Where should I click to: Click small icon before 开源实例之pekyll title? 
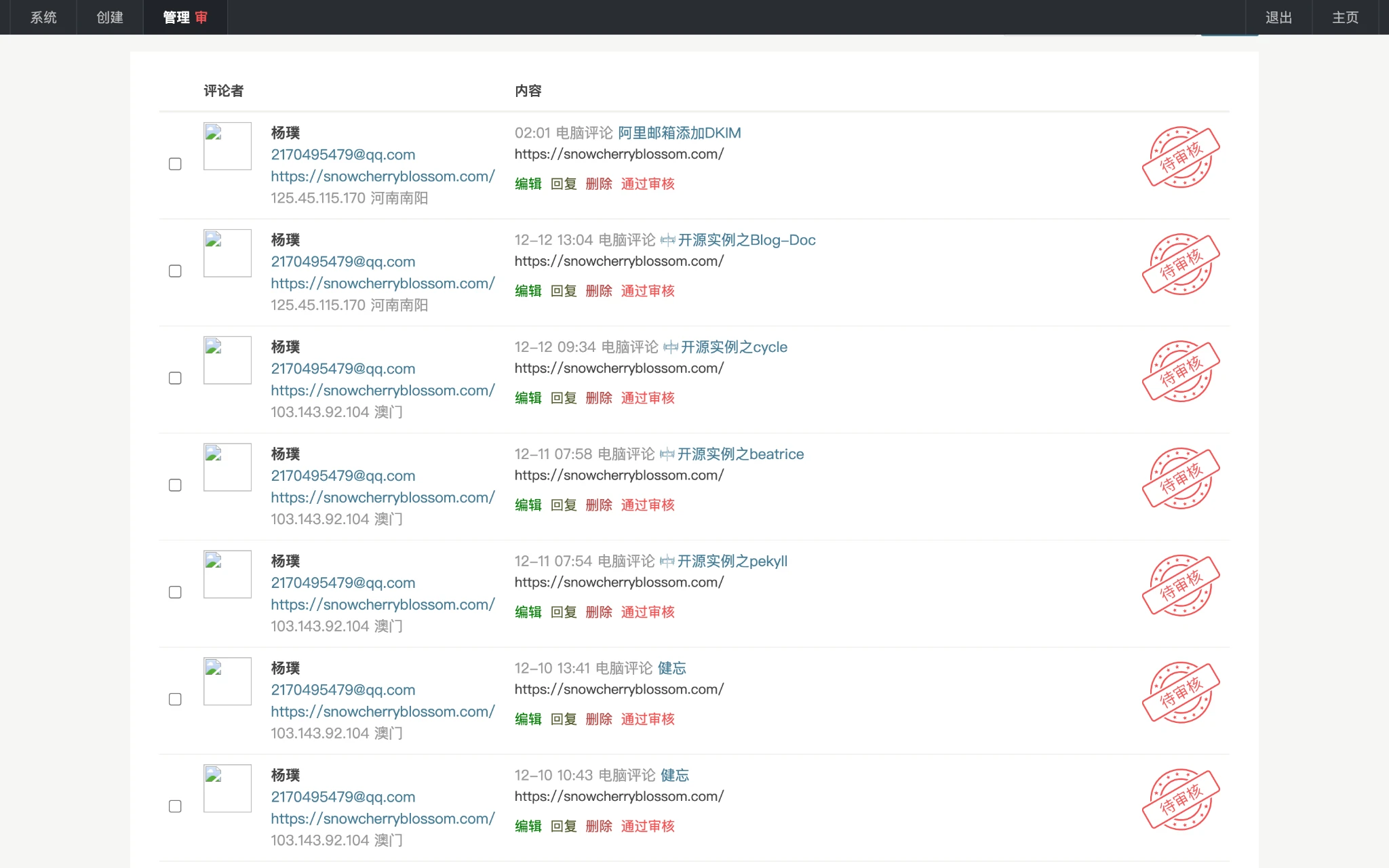tap(667, 561)
